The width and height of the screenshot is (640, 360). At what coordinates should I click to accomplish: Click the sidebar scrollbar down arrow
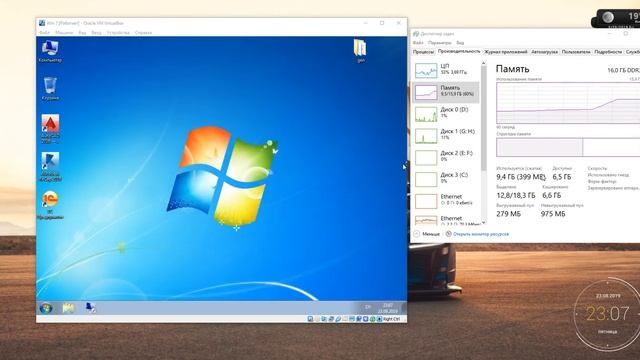tap(484, 223)
